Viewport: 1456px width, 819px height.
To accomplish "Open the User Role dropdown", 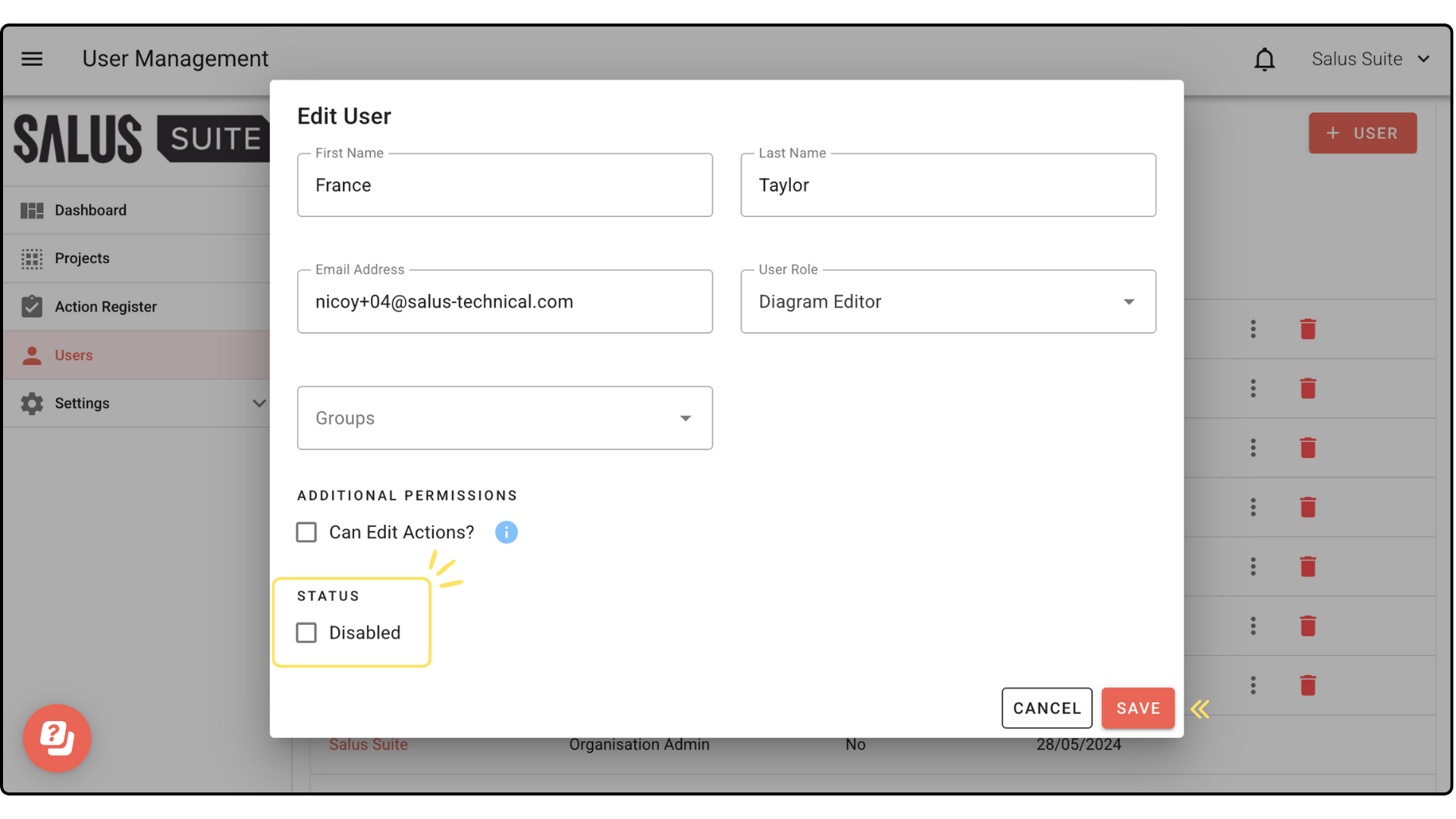I will [948, 302].
